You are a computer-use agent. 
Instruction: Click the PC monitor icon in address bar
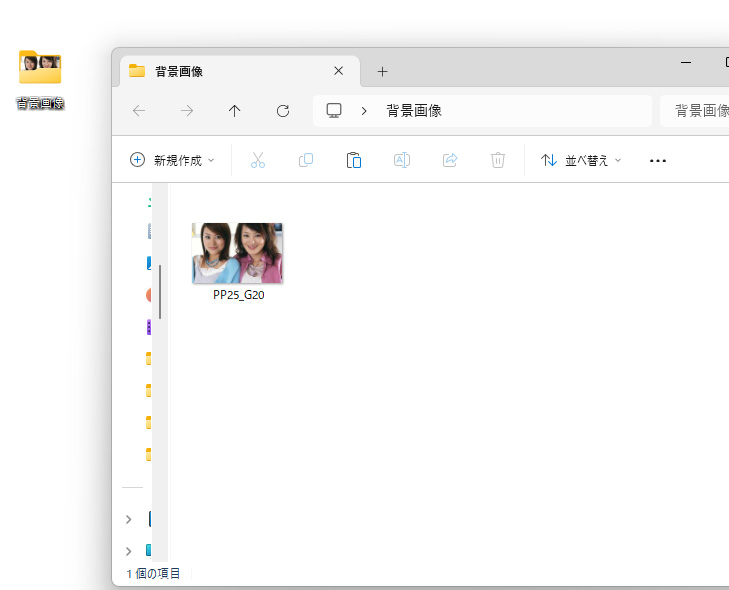(334, 111)
